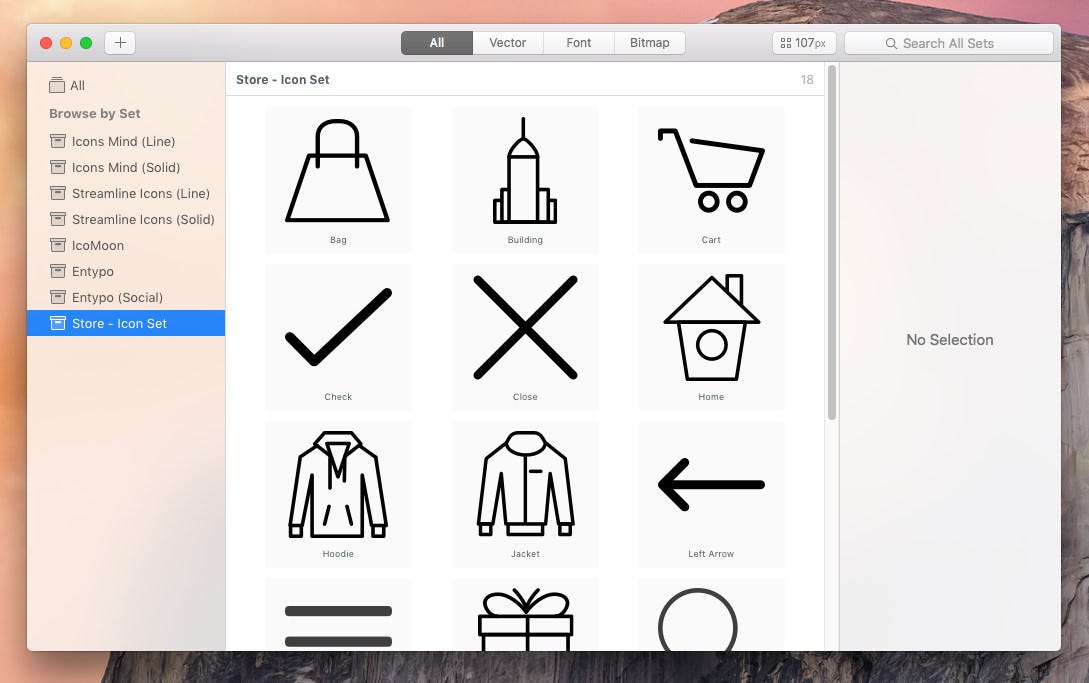Viewport: 1089px width, 683px height.
Task: Click the icon count 18 in header
Action: click(806, 80)
